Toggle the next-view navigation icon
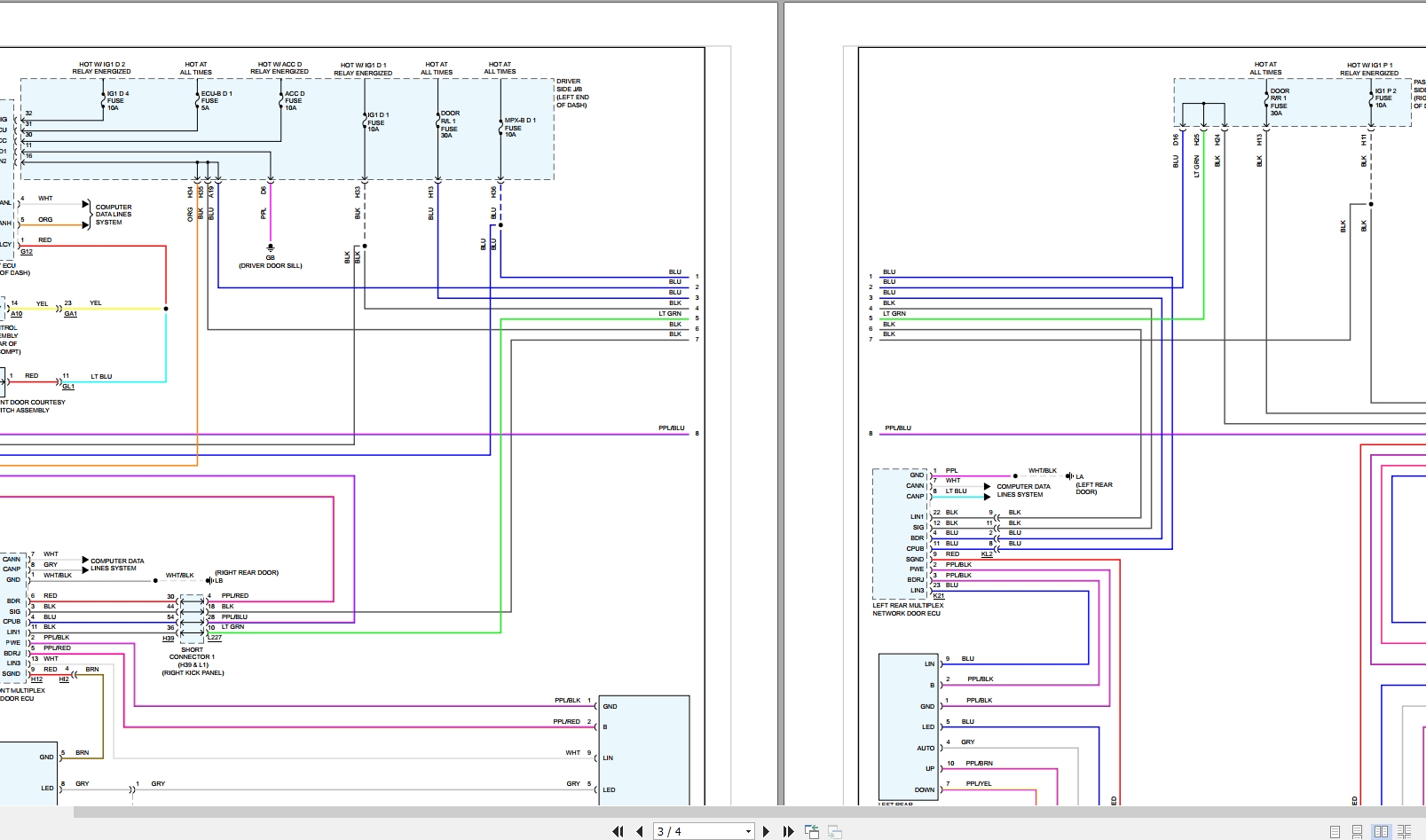The height and width of the screenshot is (840, 1426). click(833, 831)
